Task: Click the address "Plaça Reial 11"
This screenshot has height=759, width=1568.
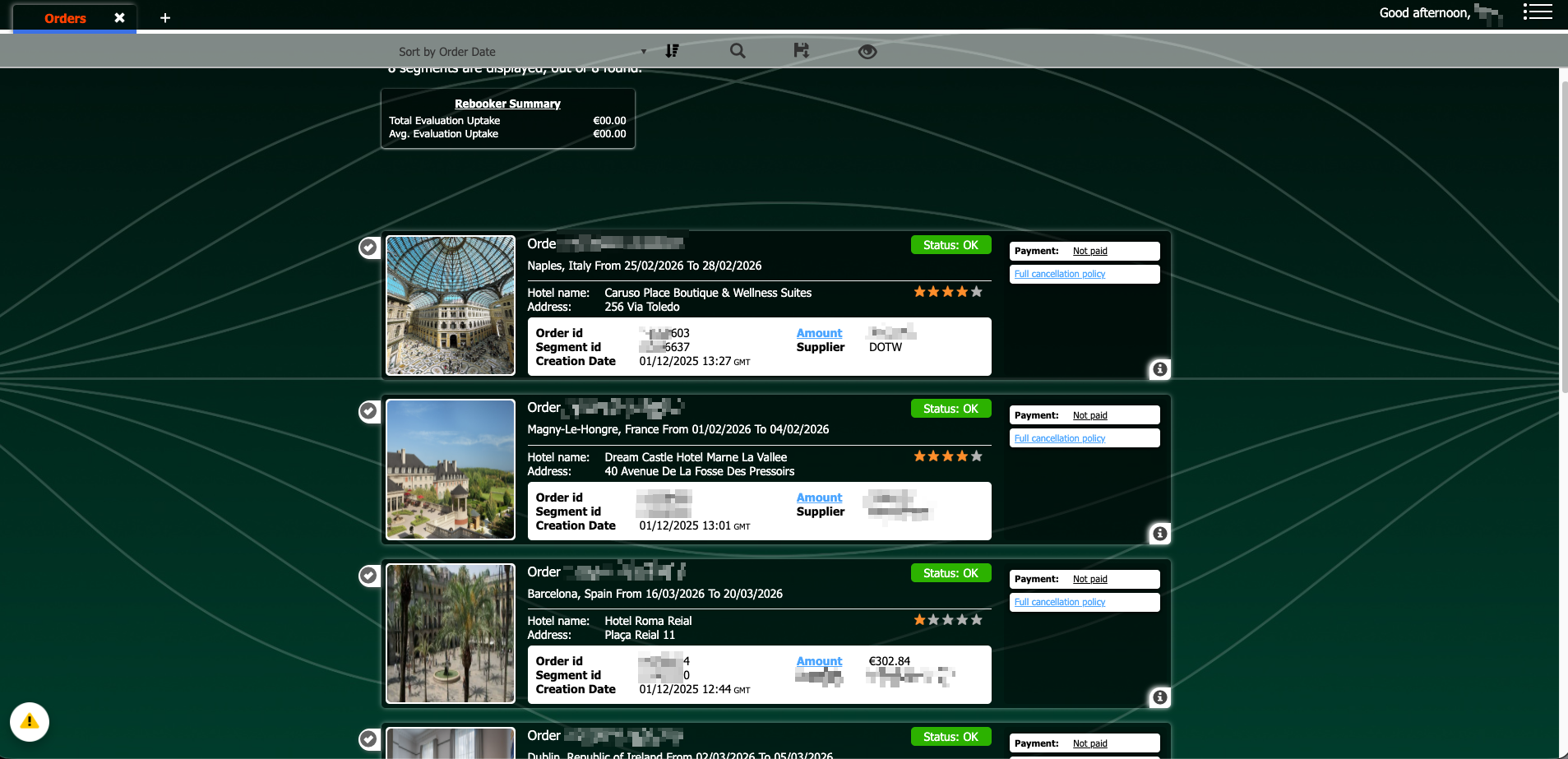Action: 640,635
